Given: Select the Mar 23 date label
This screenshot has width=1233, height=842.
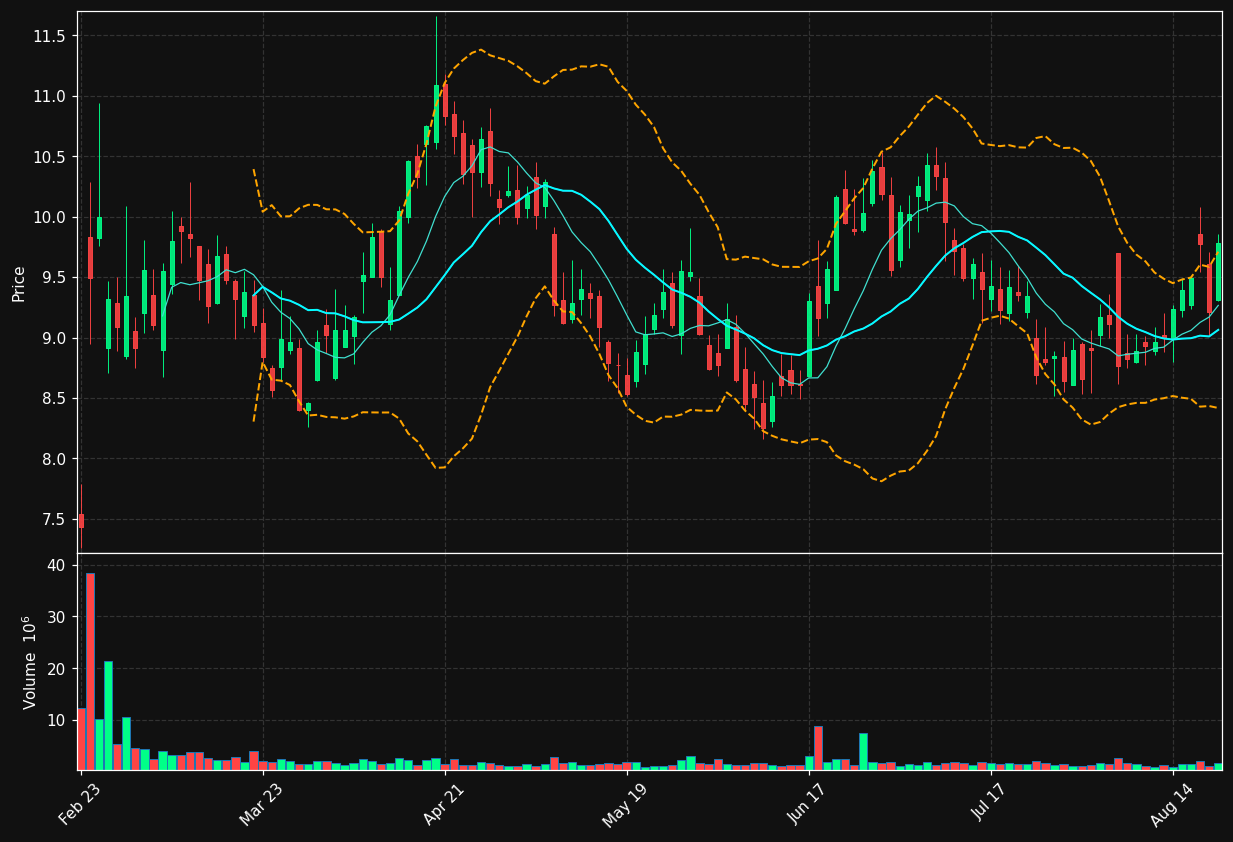Looking at the screenshot, I should click(261, 804).
